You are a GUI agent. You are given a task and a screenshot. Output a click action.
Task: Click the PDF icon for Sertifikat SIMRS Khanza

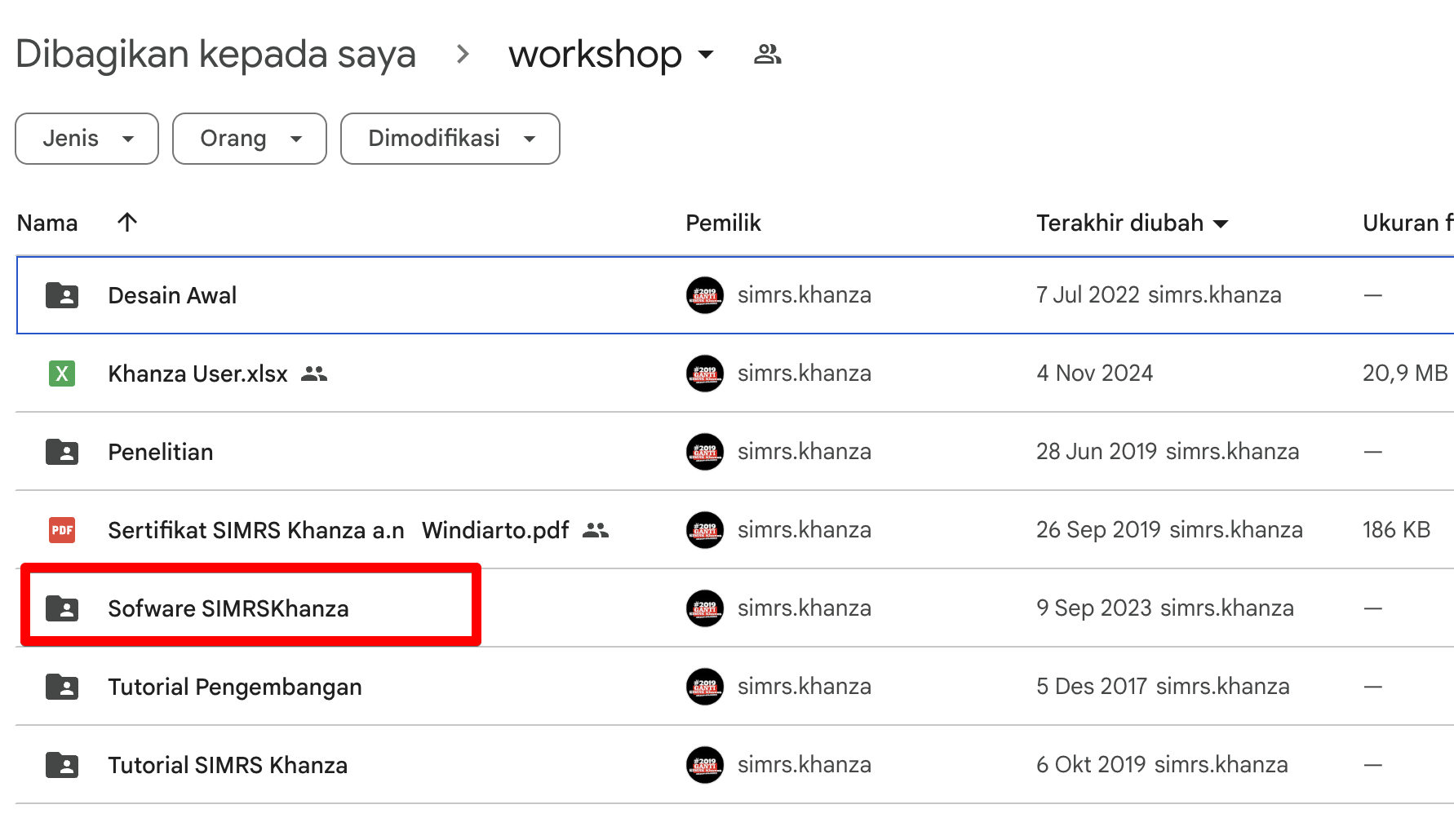62,530
